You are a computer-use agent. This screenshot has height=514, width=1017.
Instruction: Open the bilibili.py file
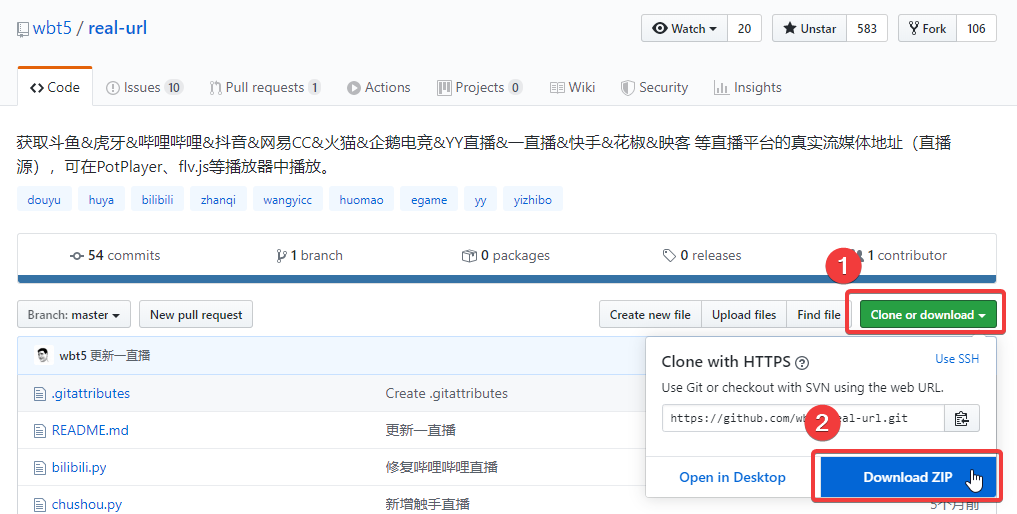click(79, 467)
